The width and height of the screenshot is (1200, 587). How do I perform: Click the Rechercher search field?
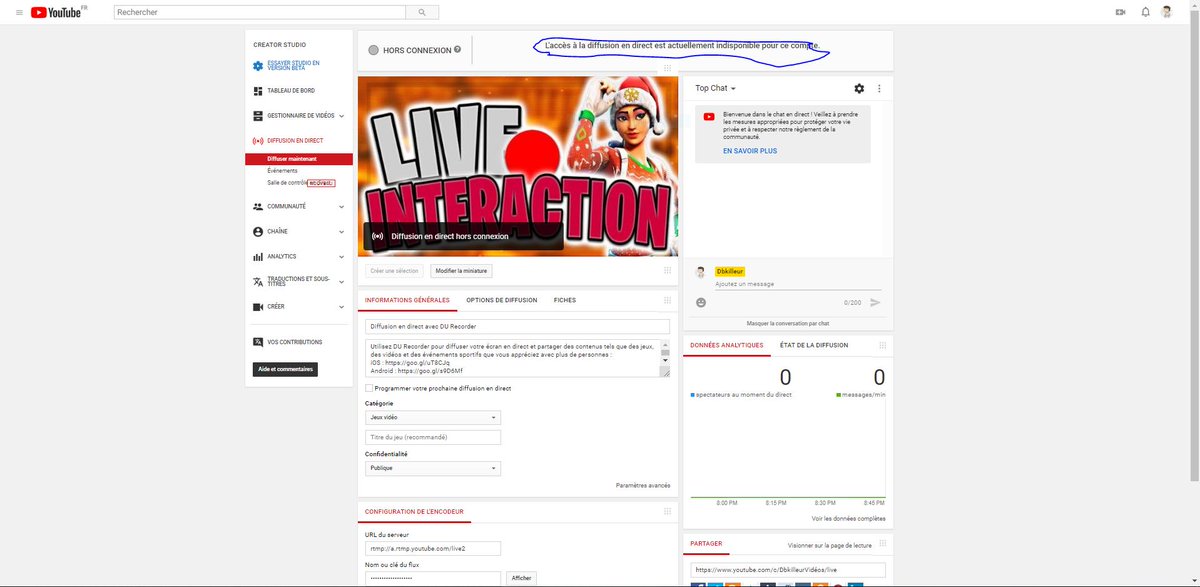pos(259,12)
